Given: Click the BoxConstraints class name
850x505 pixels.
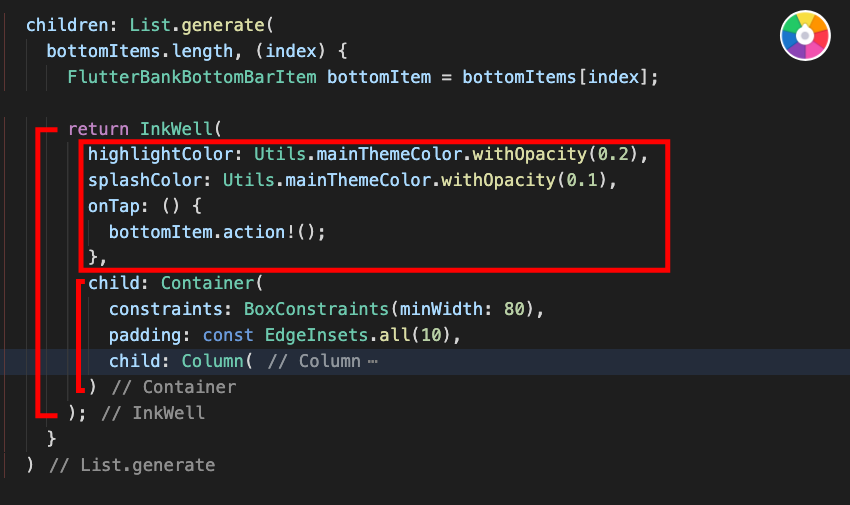Looking at the screenshot, I should [x=316, y=309].
